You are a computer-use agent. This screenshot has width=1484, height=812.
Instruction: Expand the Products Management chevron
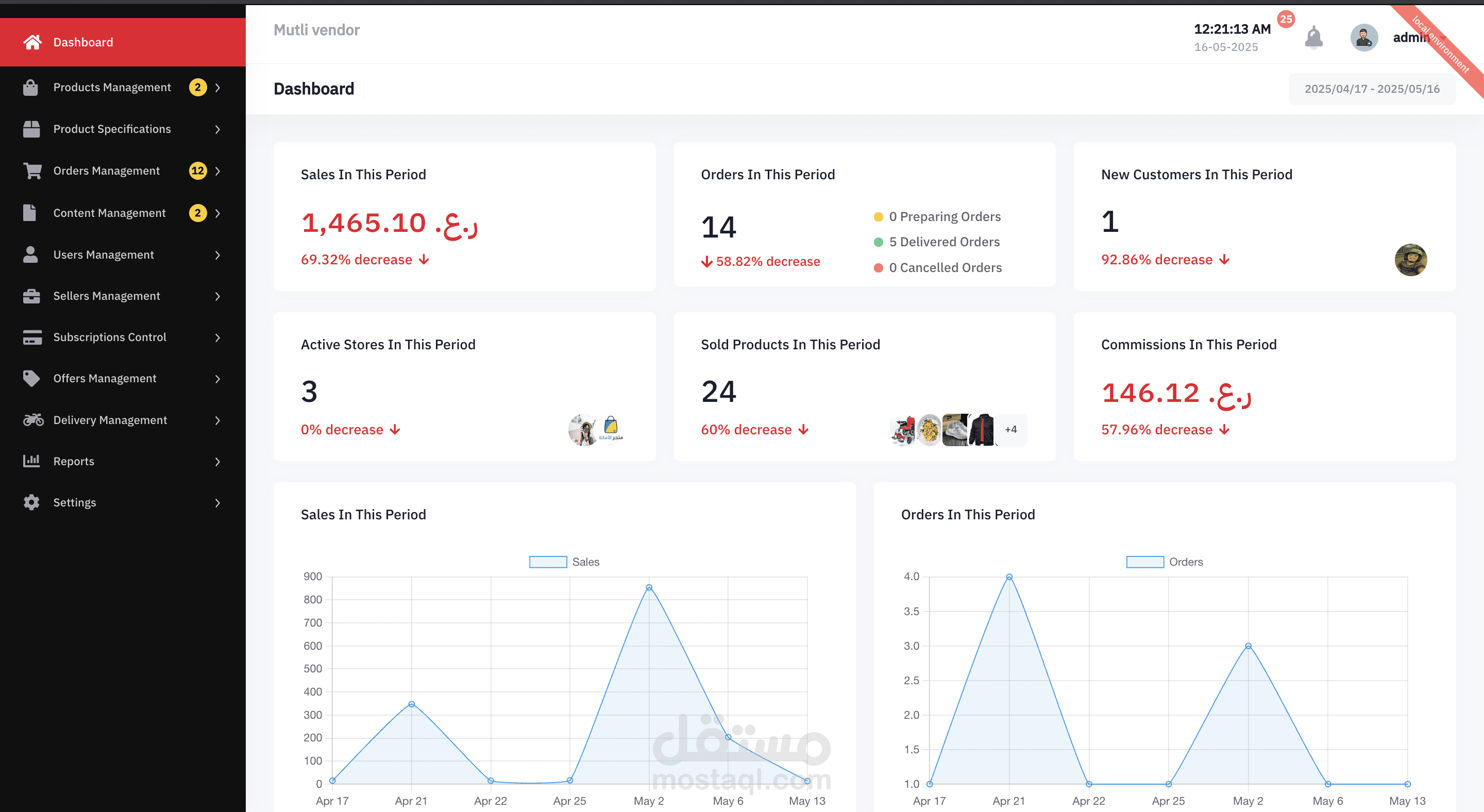coord(217,88)
